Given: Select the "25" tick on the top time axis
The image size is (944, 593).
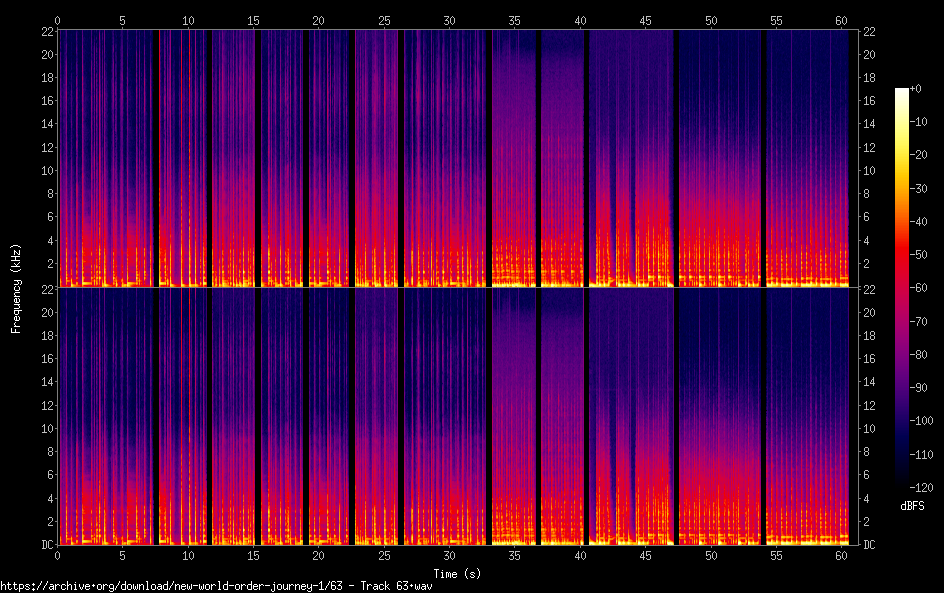Looking at the screenshot, I should 384,20.
